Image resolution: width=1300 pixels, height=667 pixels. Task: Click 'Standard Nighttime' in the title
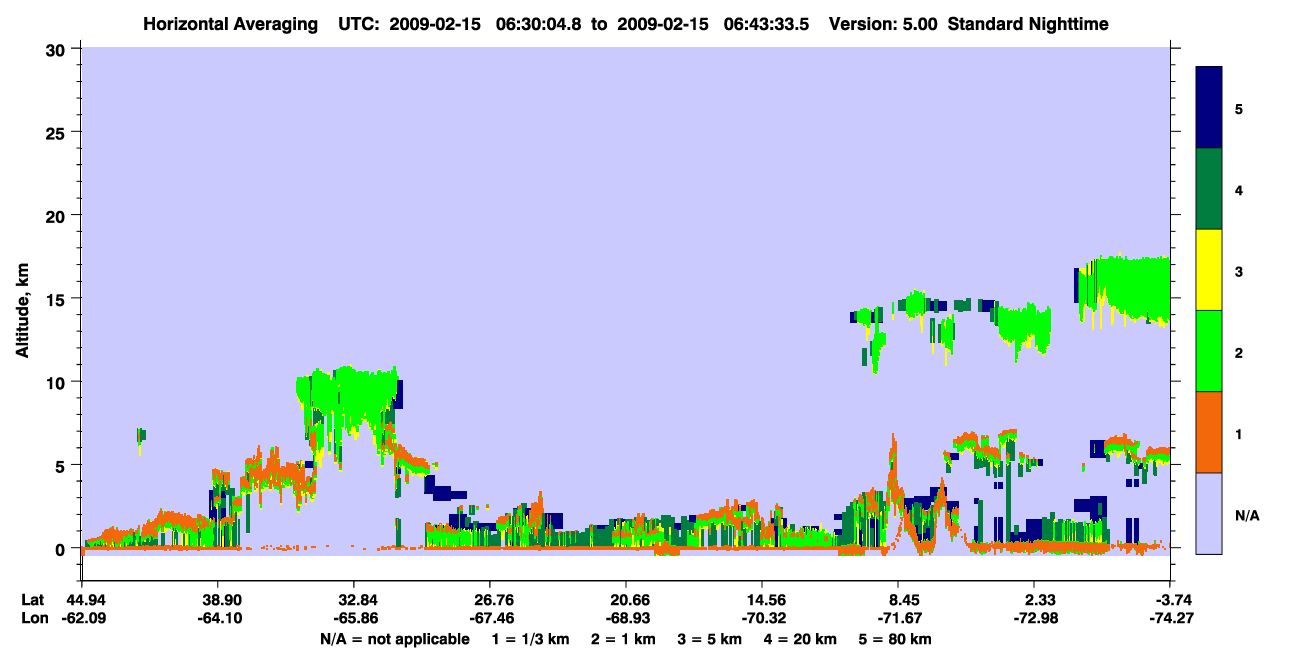pos(1027,23)
